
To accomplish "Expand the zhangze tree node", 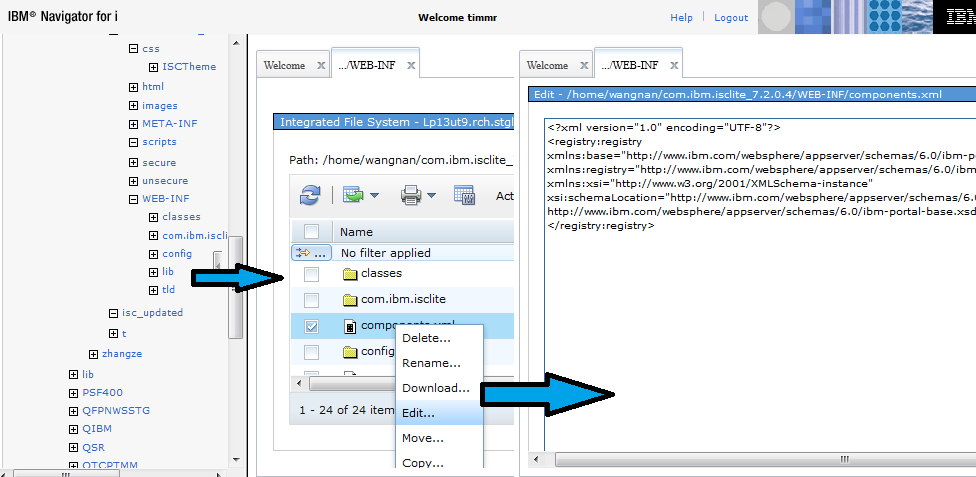I will point(93,354).
